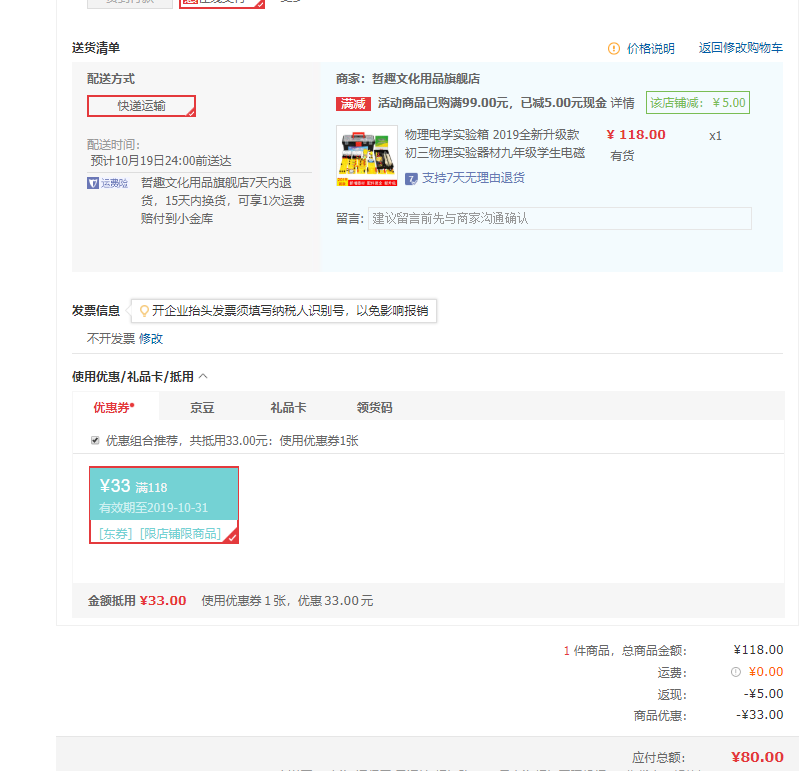Select the ¥33 满118 coupon card

coord(164,505)
